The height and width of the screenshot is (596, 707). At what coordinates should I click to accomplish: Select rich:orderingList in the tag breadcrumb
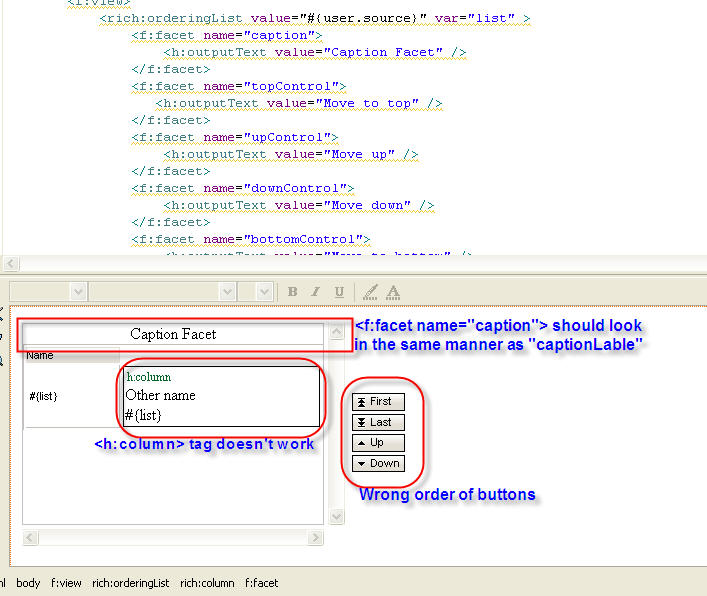tap(130, 583)
